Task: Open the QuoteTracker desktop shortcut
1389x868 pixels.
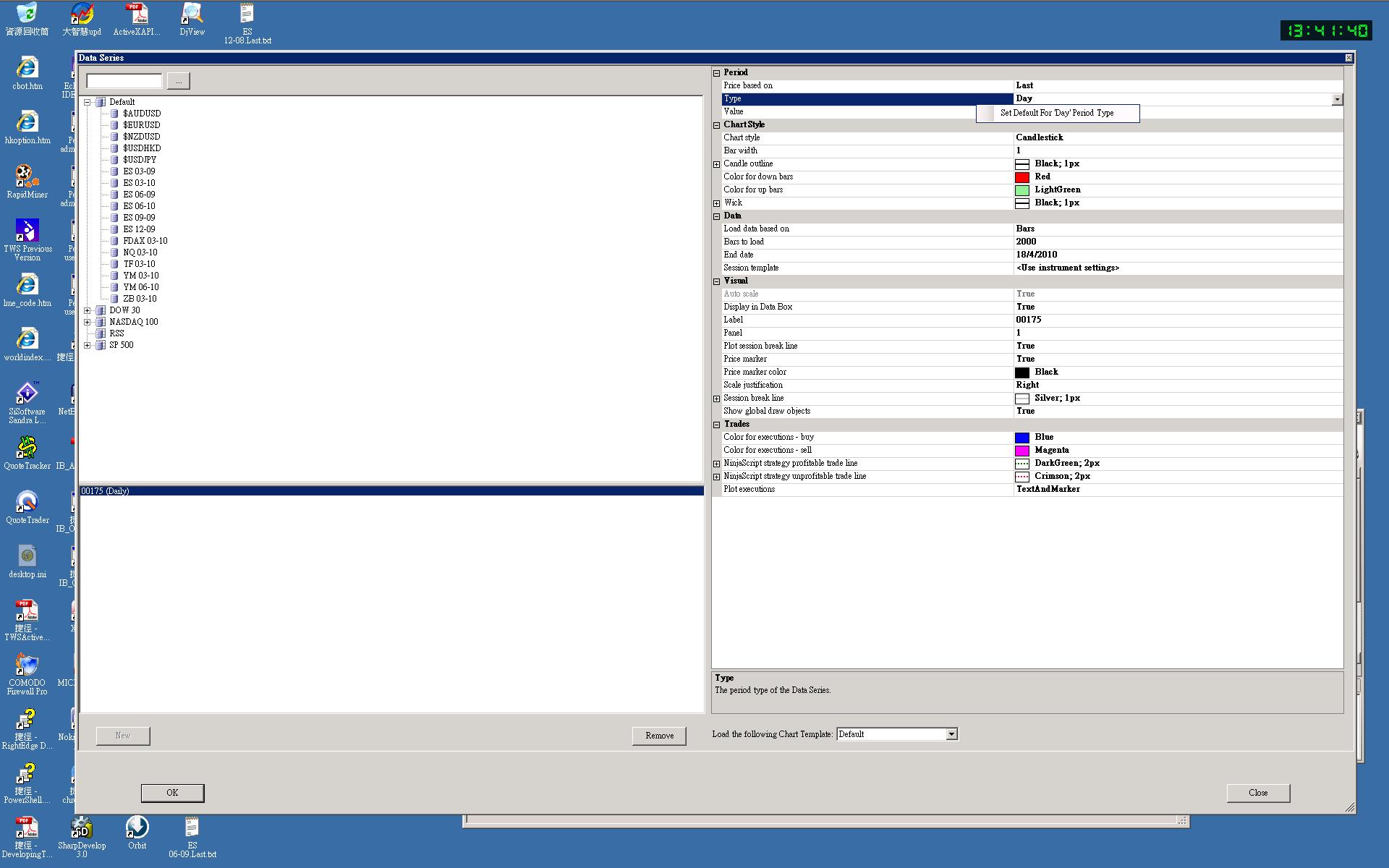Action: [27, 448]
